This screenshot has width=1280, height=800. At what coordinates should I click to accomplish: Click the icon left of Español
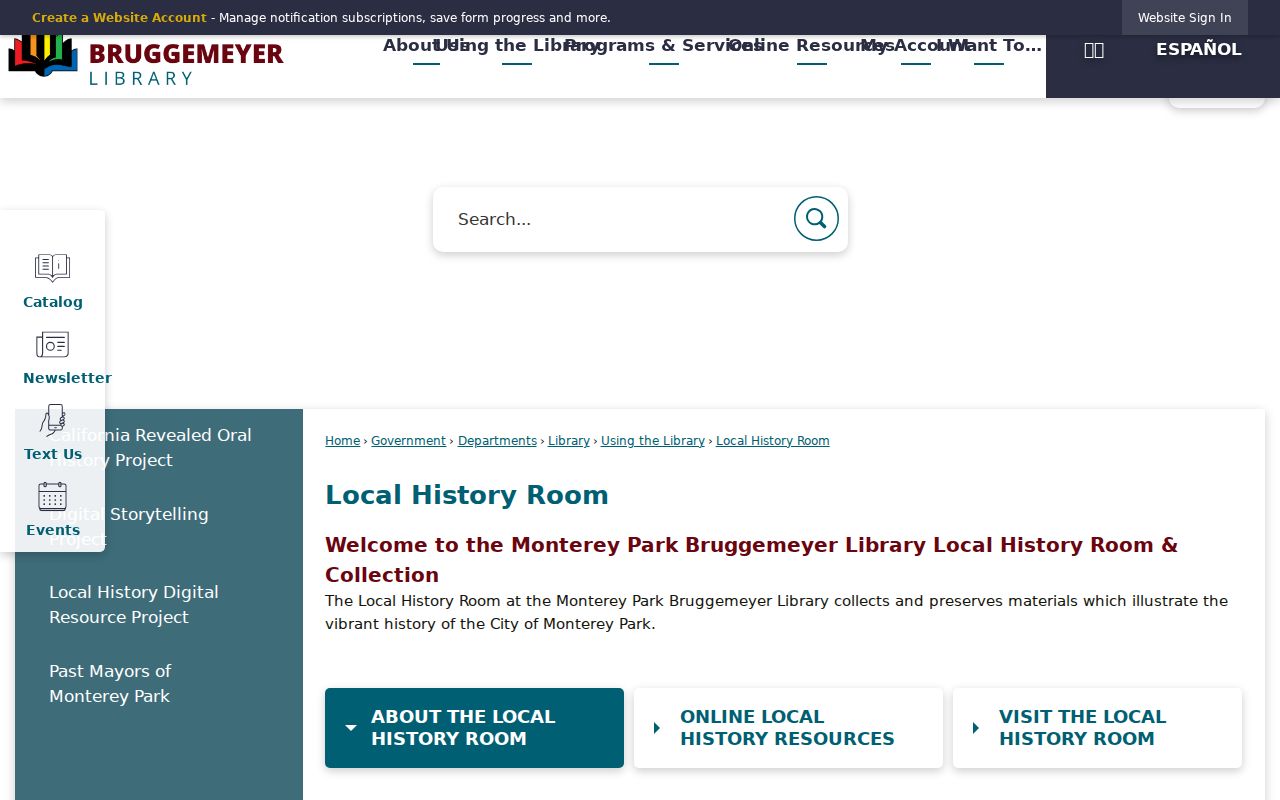tap(1094, 50)
